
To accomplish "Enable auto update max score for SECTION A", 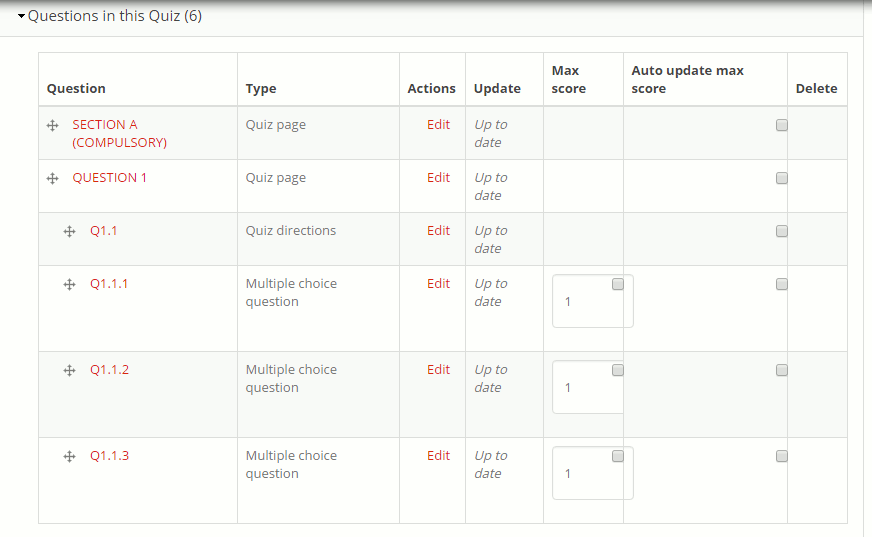I will pos(782,125).
